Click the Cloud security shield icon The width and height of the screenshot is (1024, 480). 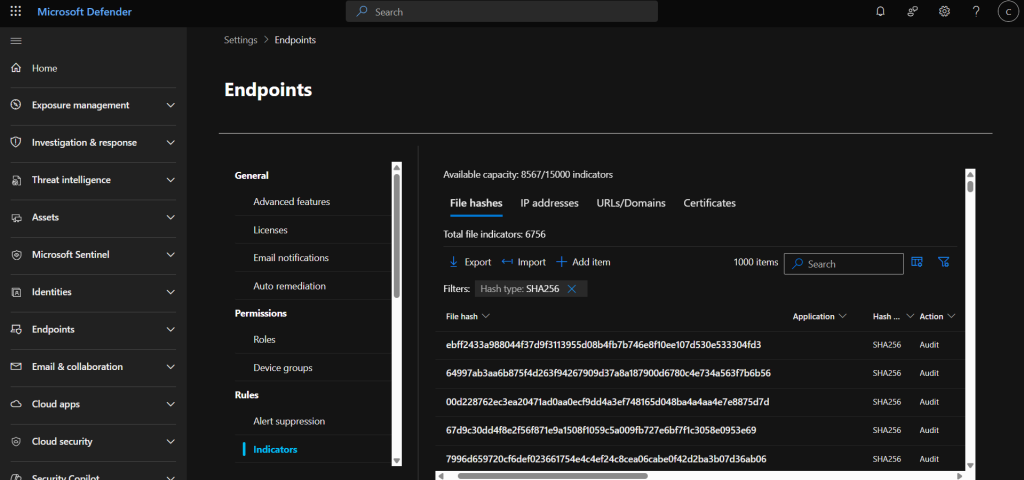pyautogui.click(x=16, y=441)
